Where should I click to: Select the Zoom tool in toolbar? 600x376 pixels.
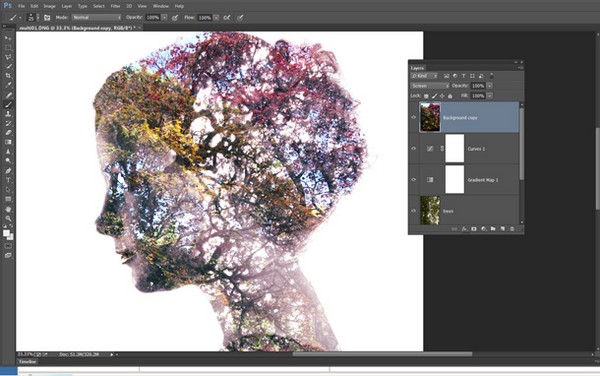tap(8, 218)
